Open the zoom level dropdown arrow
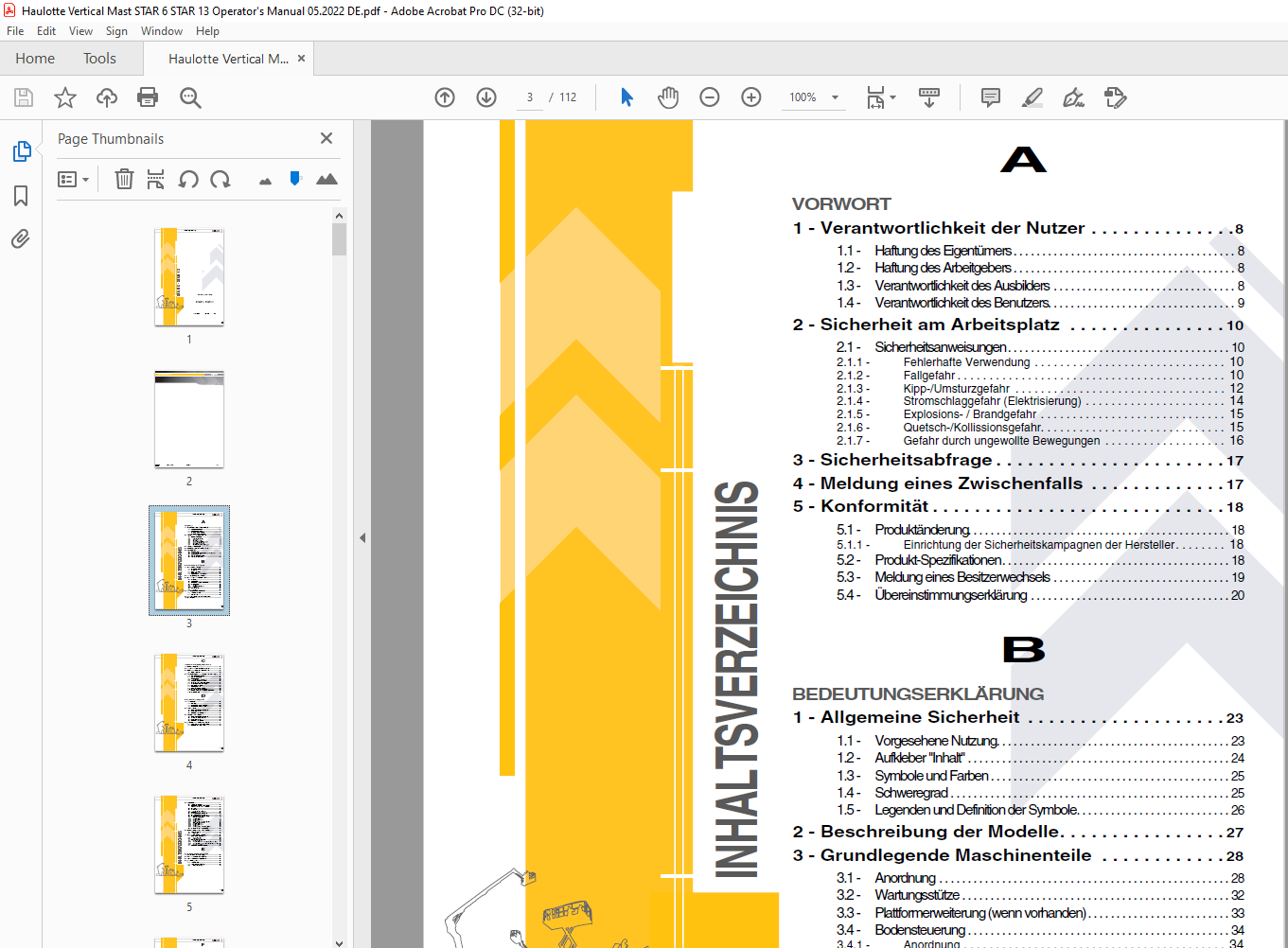Screen dimensions: 1288x948 point(835,97)
